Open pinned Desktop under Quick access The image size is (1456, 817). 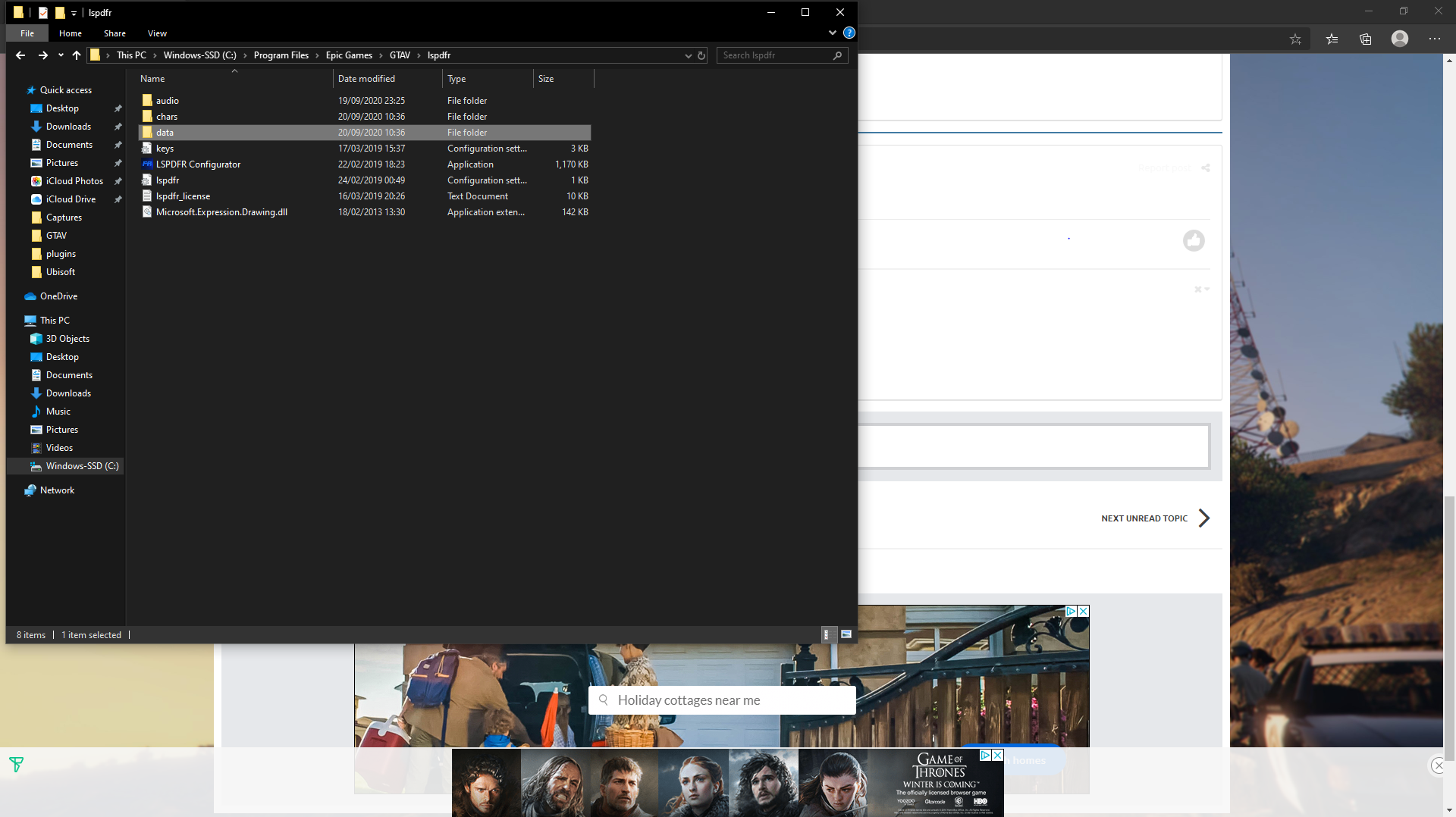62,108
